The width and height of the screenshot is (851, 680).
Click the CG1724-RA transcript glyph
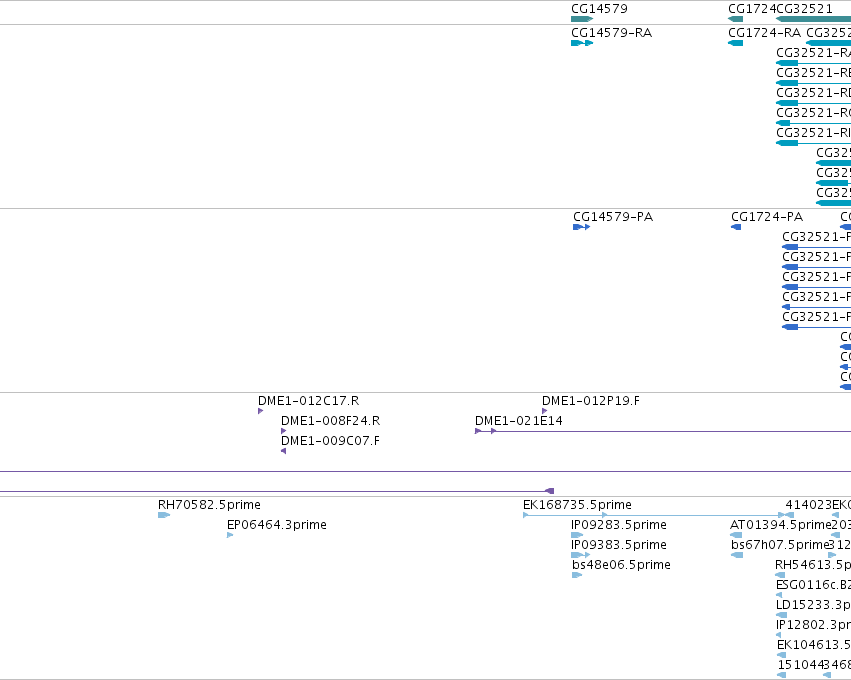[x=735, y=43]
